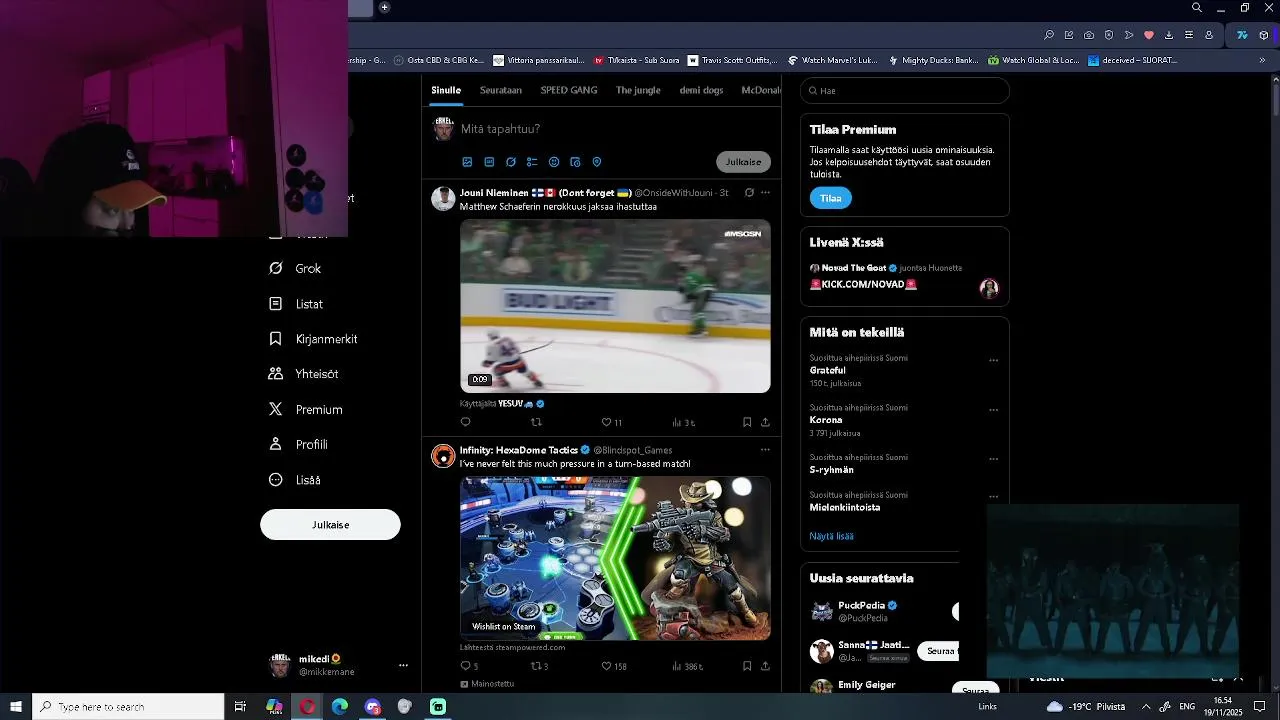Open Windows Start menu
Viewport: 1280px width, 720px height.
[16, 707]
